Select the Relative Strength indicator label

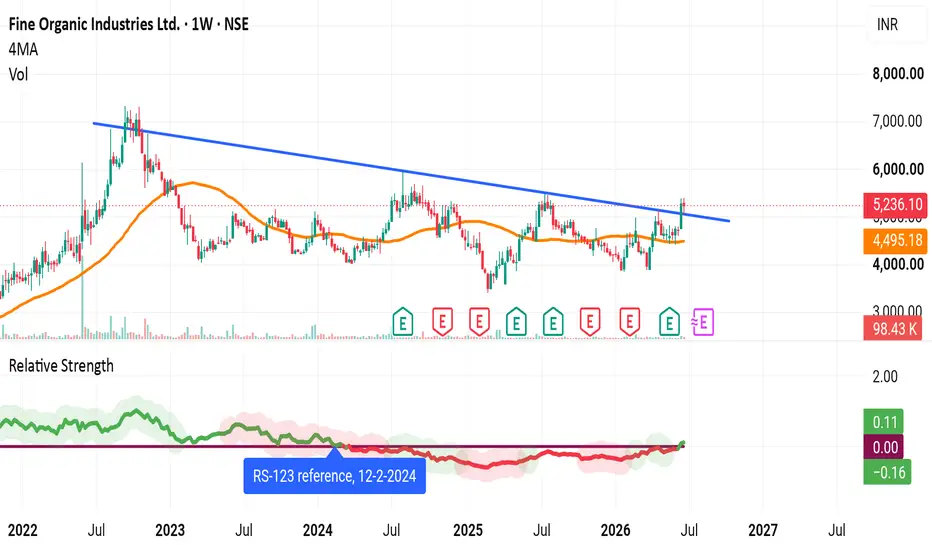[x=61, y=366]
